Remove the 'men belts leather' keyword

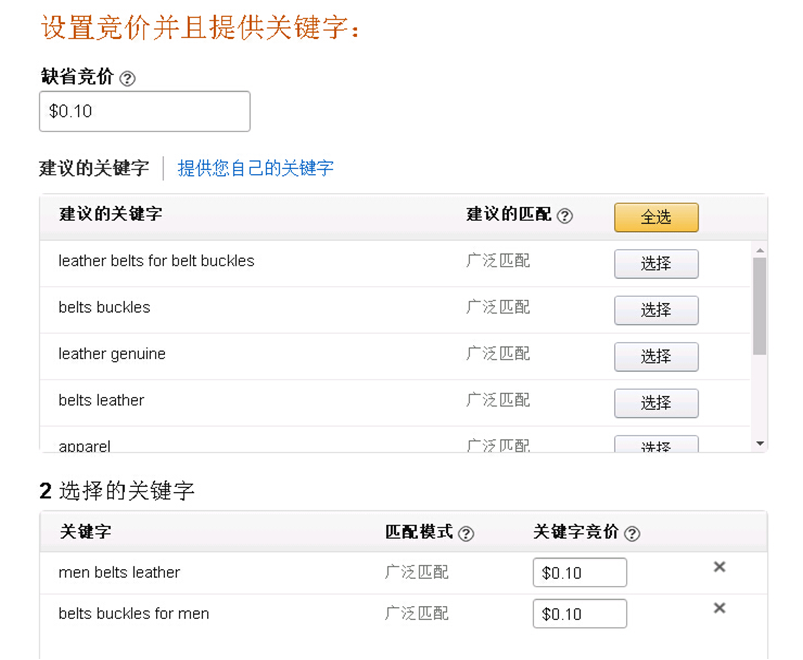[720, 566]
